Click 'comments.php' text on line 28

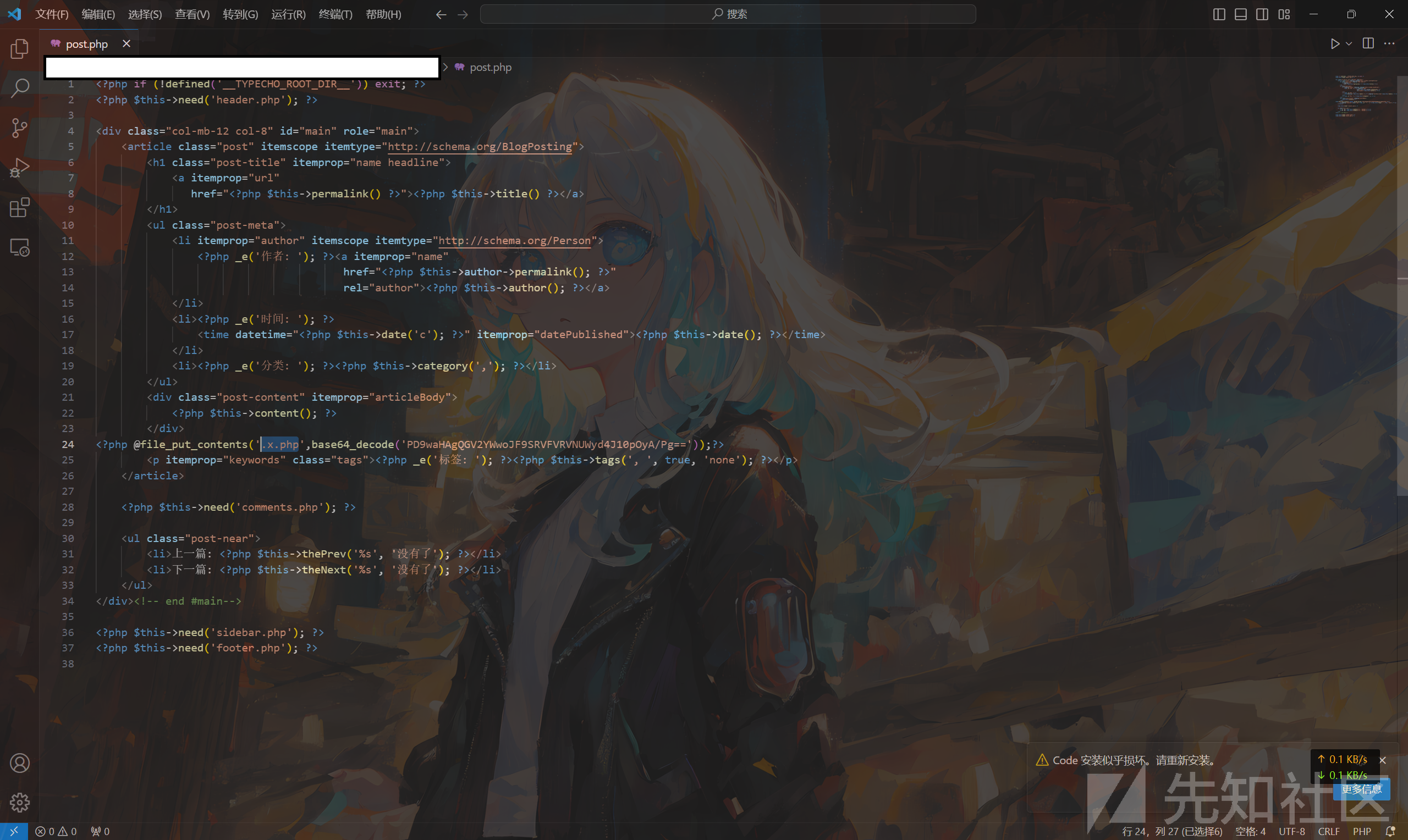point(280,507)
